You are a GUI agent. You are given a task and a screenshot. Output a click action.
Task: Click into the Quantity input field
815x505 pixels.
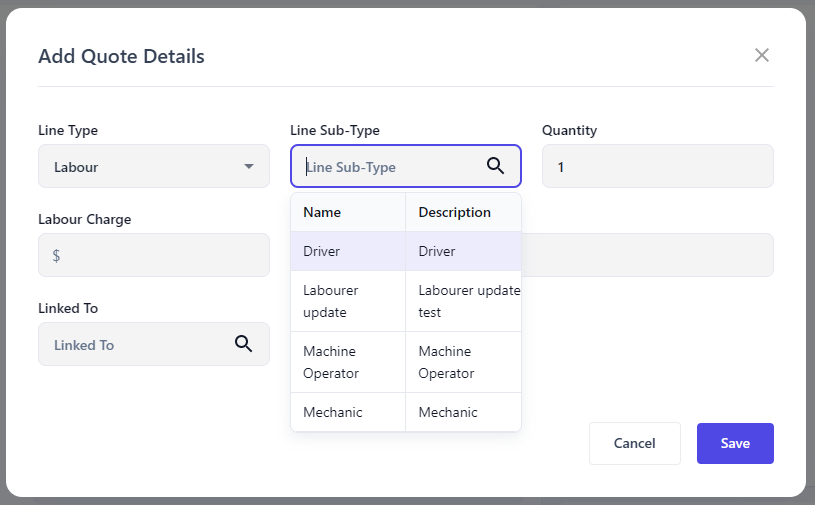[657, 166]
